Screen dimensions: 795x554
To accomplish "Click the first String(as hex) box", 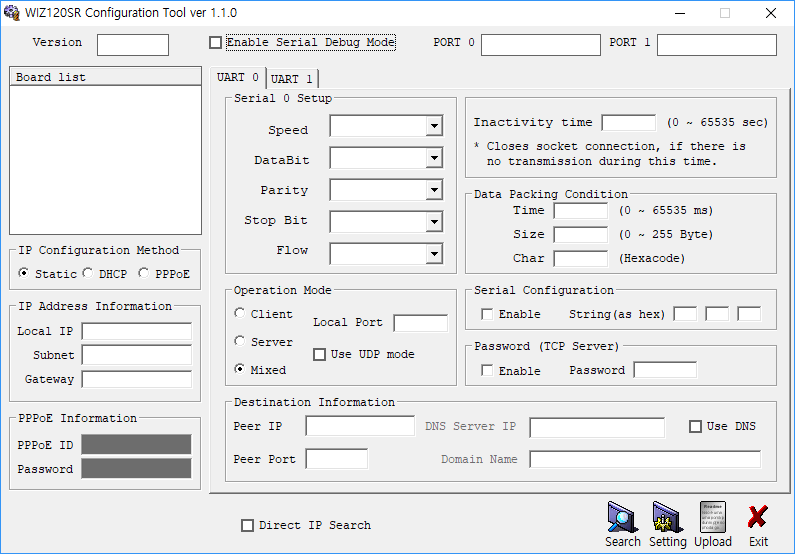I will click(x=685, y=314).
